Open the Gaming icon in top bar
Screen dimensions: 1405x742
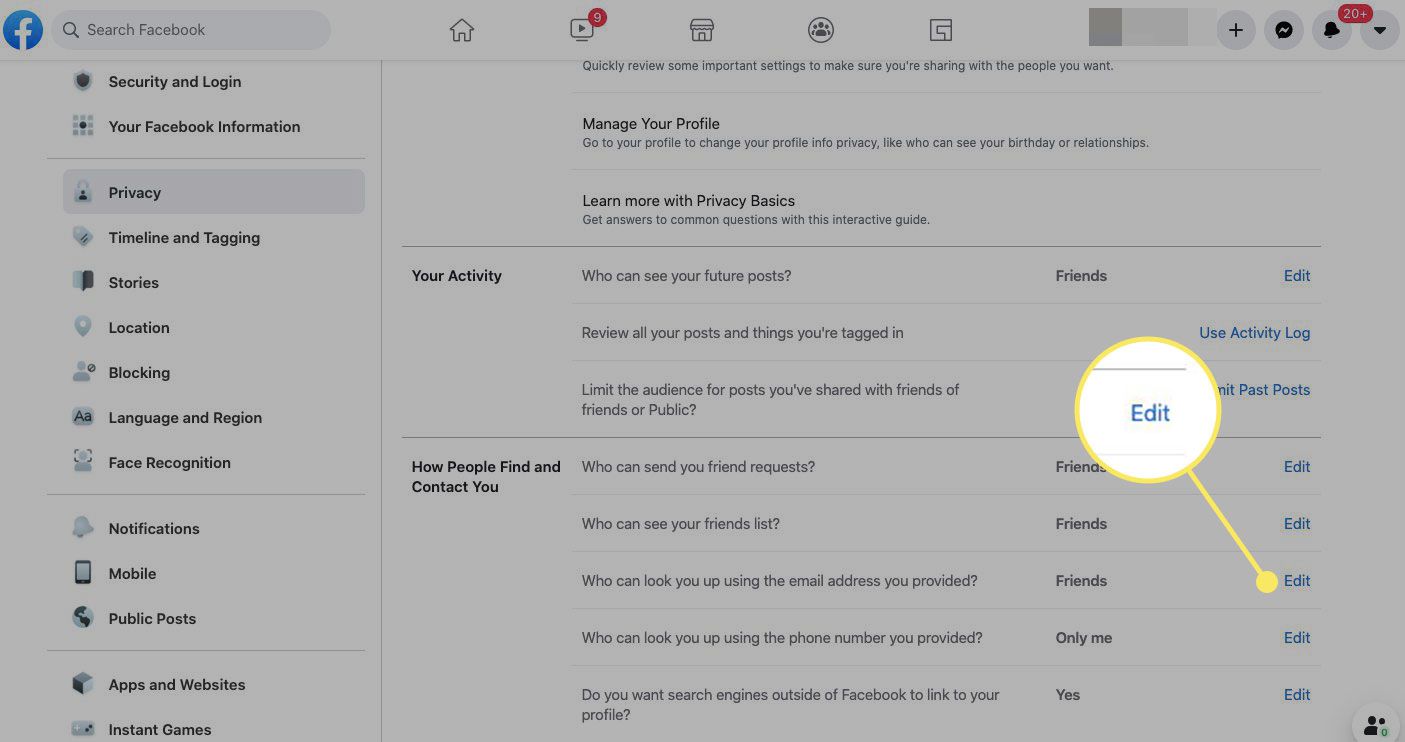[x=941, y=30]
